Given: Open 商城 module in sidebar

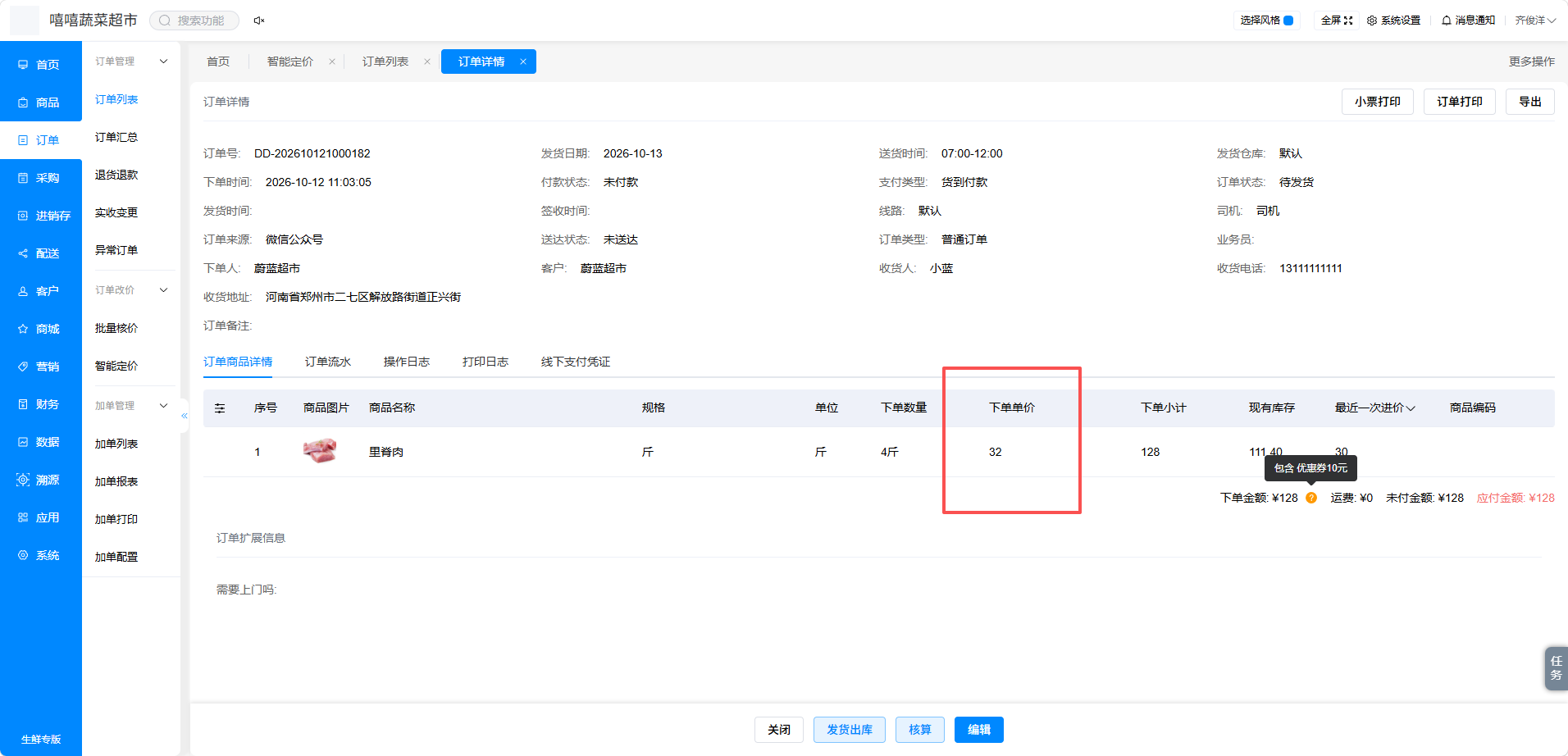Looking at the screenshot, I should click(41, 329).
